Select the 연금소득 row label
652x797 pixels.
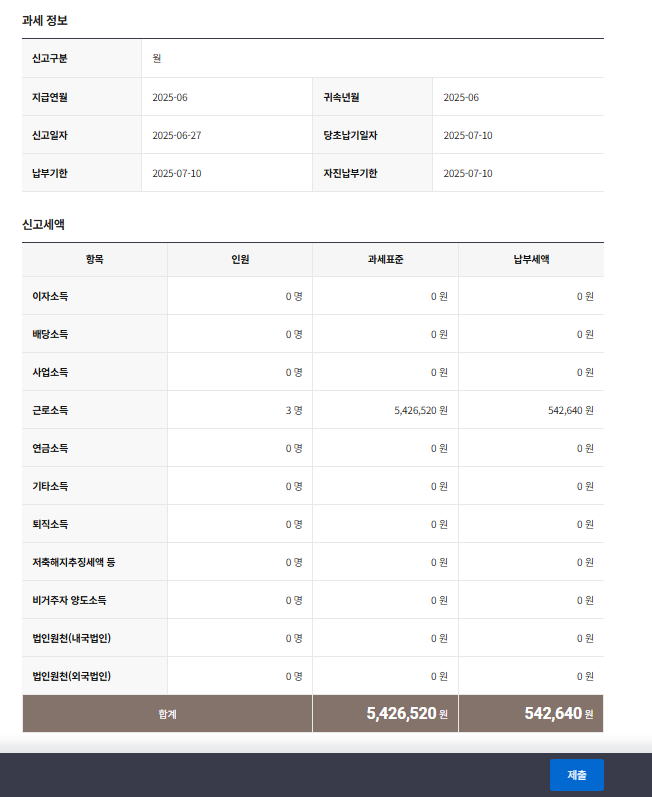50,448
